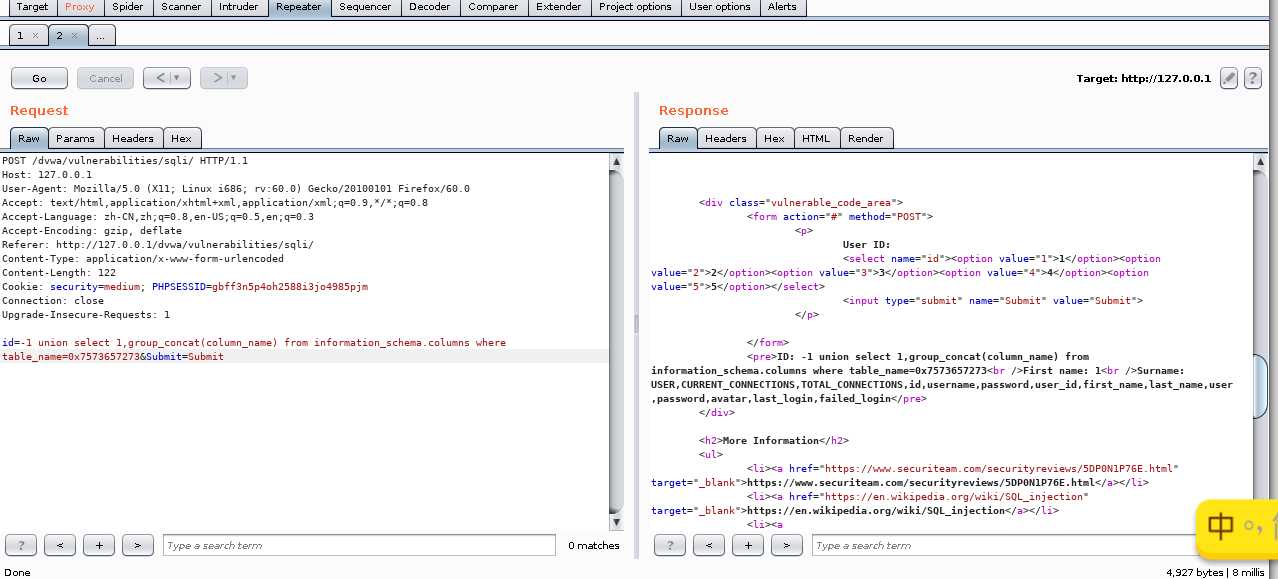The width and height of the screenshot is (1278, 579).
Task: Find previous match in request pane
Action: coord(60,545)
